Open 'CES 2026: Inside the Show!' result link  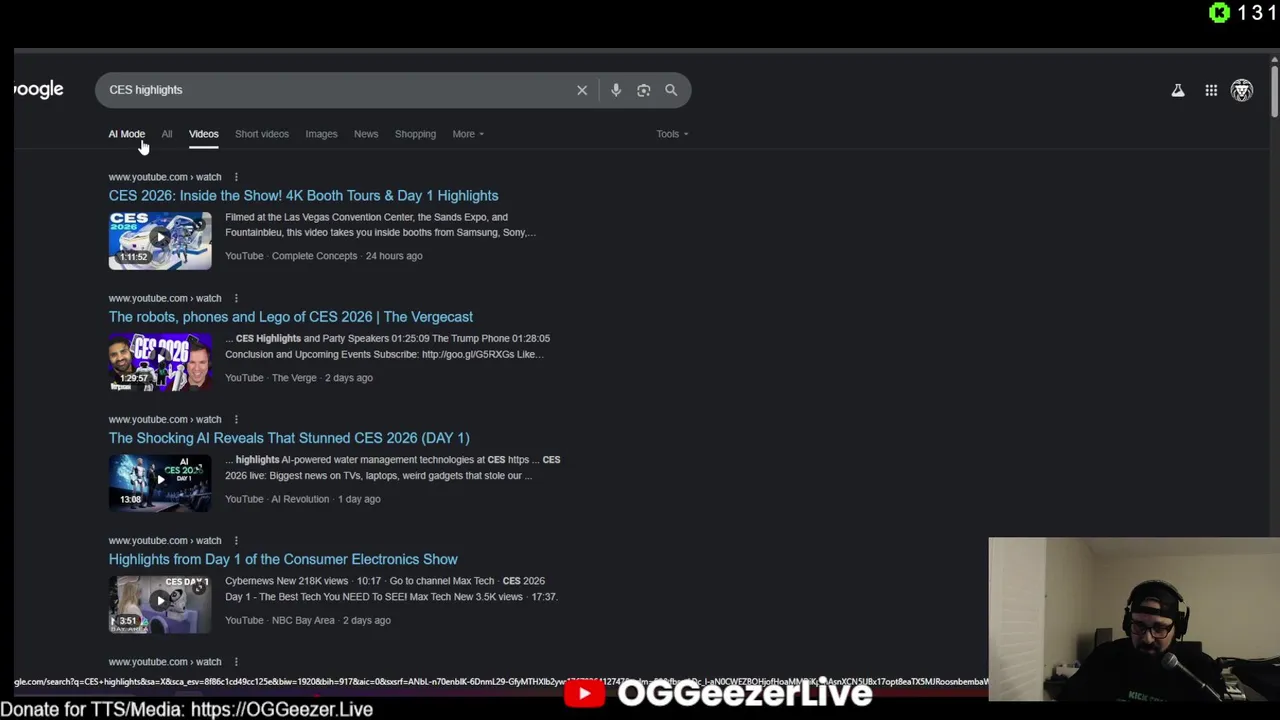pos(303,196)
